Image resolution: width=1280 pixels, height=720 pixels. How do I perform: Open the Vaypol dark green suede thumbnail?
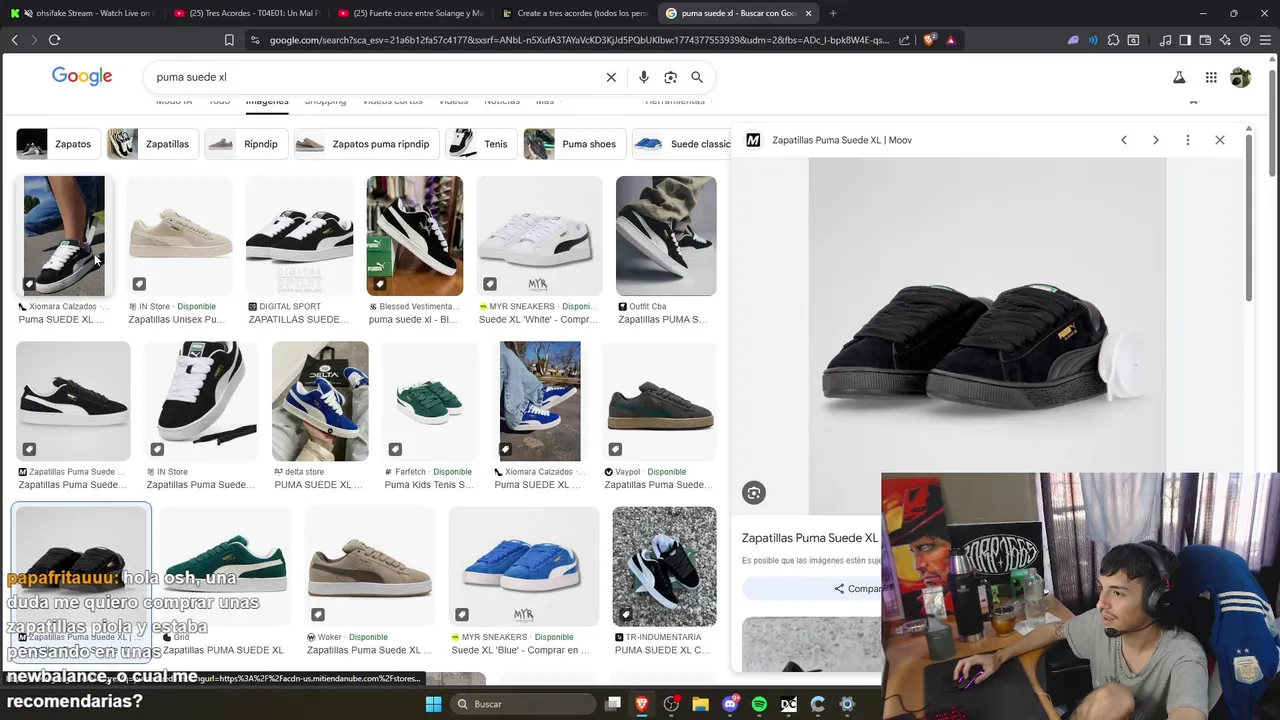[x=660, y=401]
